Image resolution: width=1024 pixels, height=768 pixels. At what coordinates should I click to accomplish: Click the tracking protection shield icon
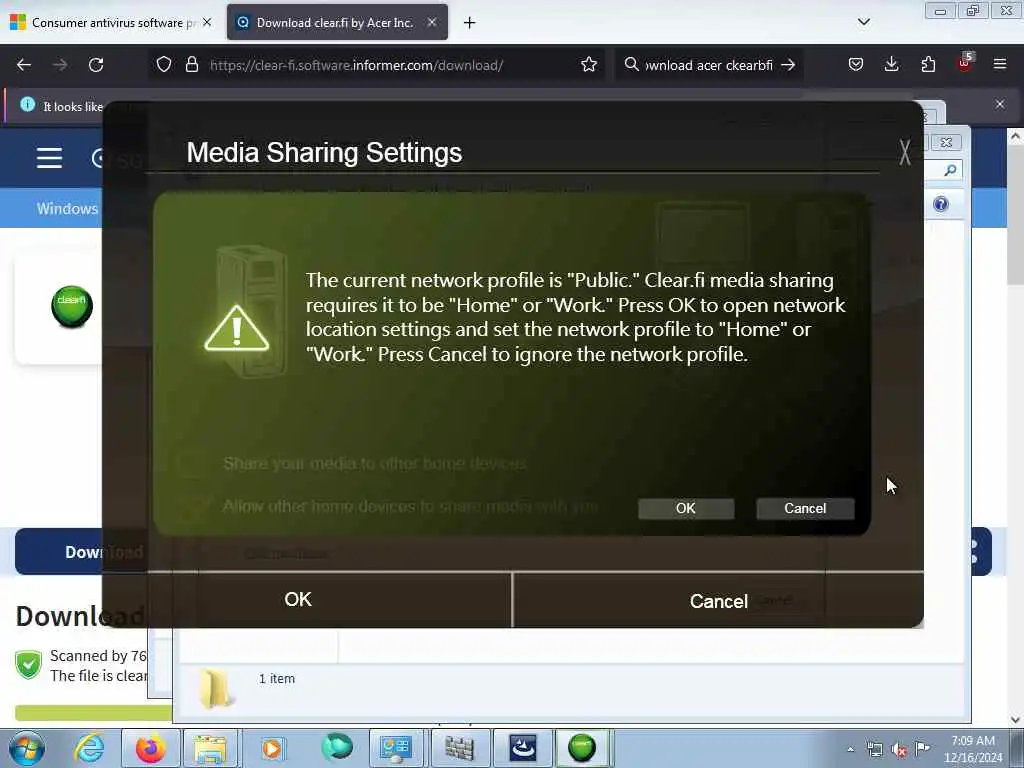164,65
